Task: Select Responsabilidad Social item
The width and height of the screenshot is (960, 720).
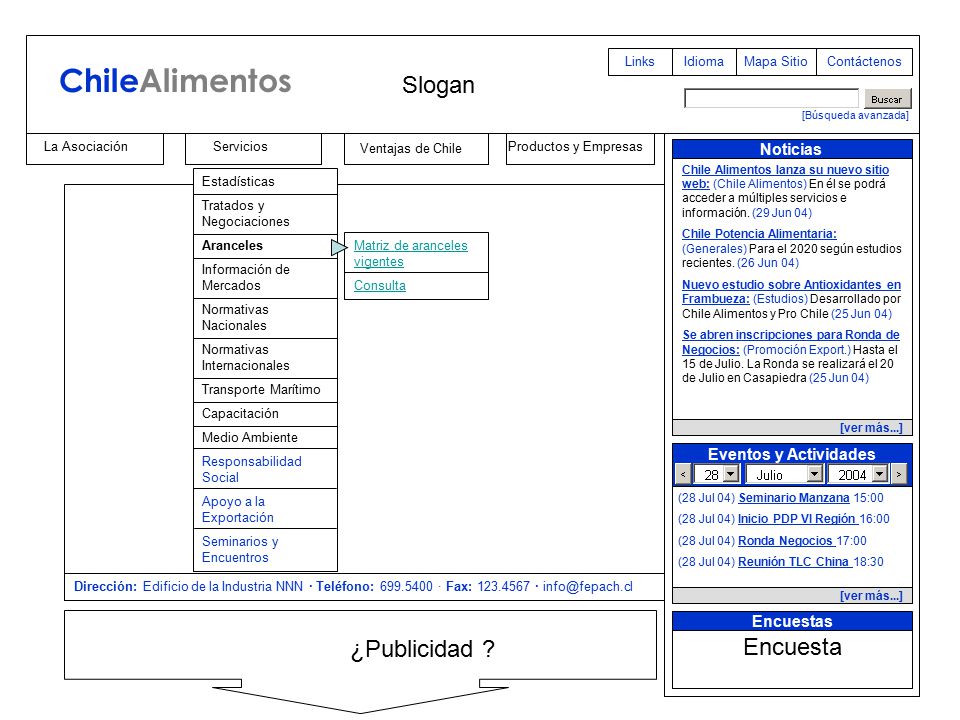Action: click(265, 469)
